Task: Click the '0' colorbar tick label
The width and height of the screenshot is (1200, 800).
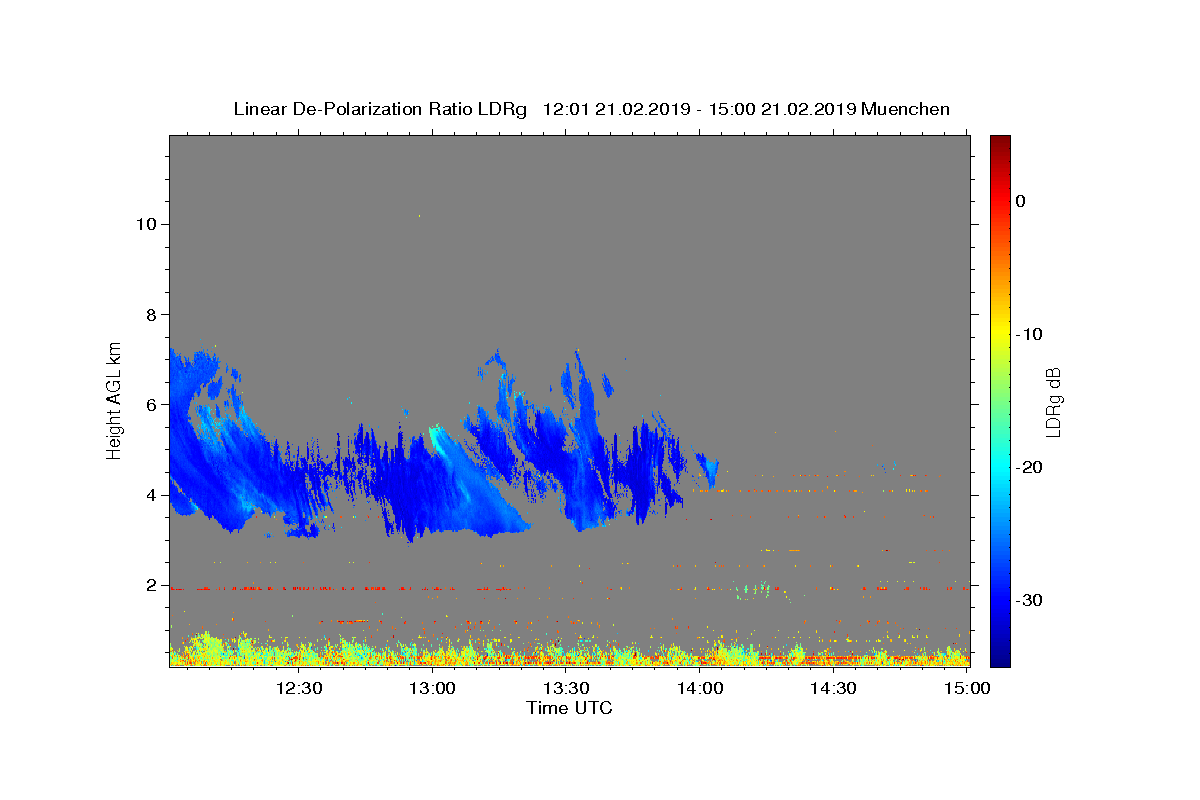Action: point(1020,201)
